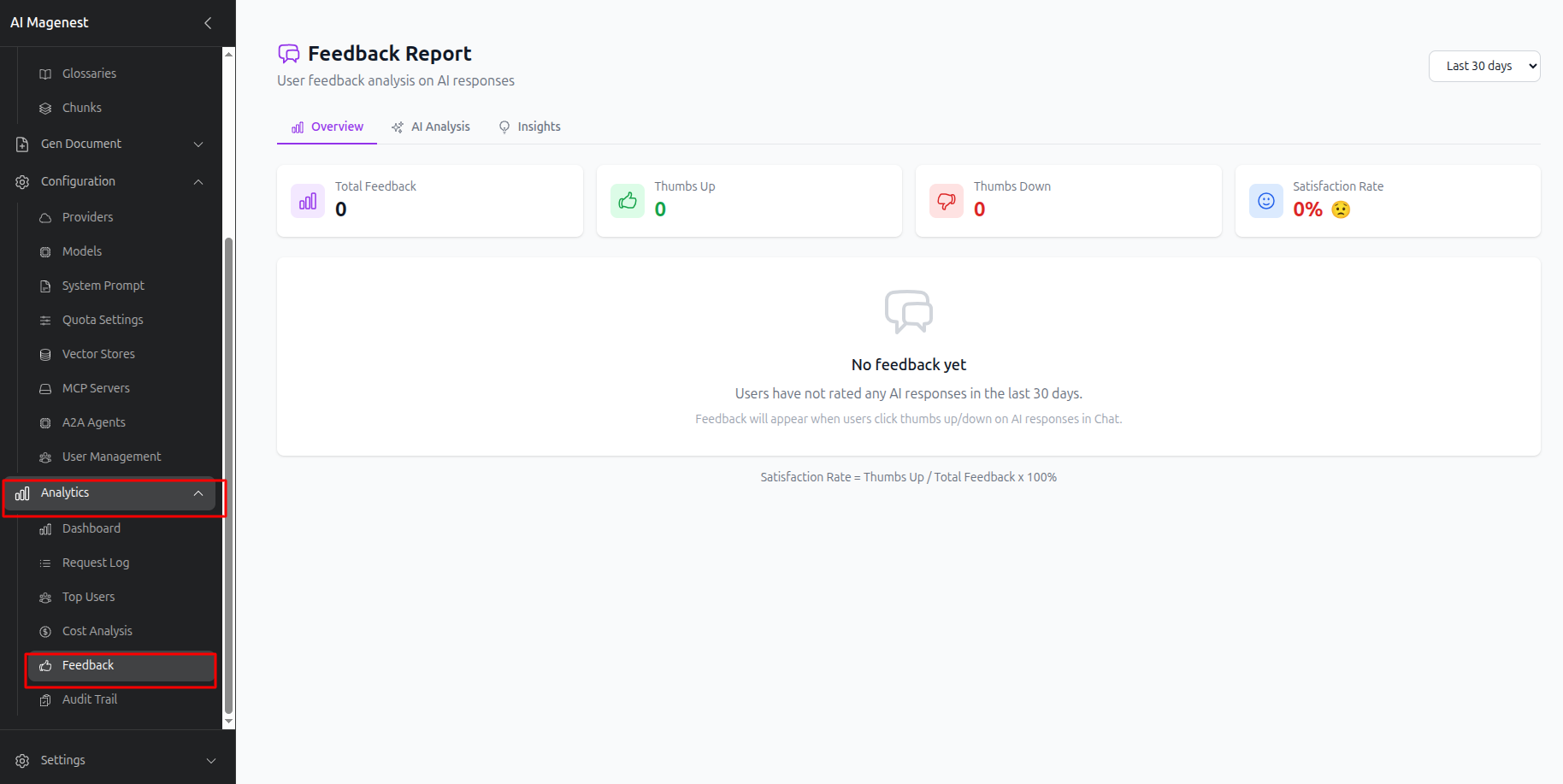Click the Vector Stores database icon

[45, 355]
